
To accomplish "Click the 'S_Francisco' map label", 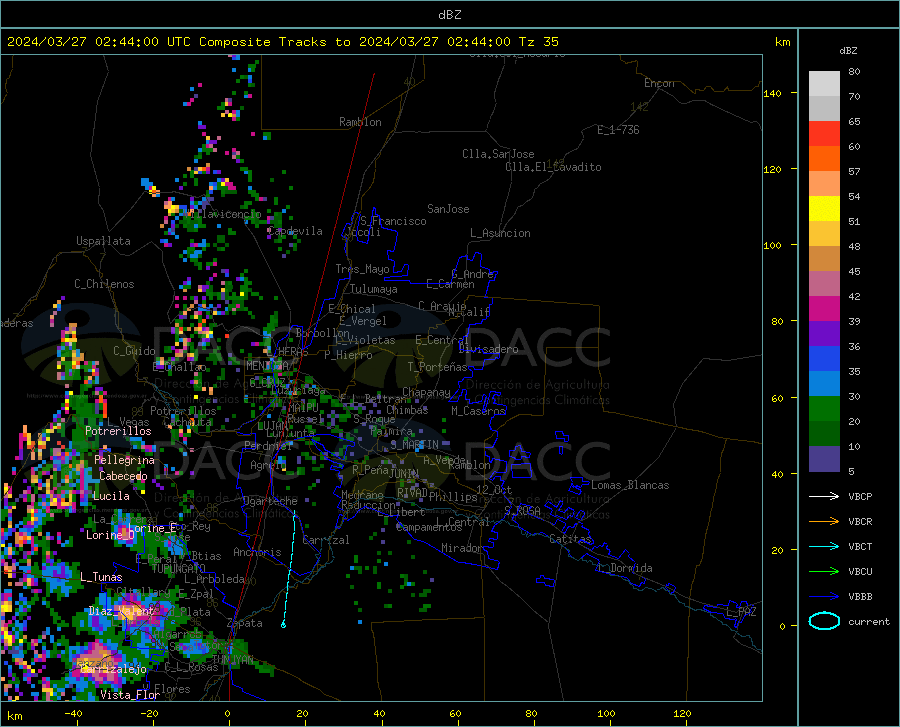I will click(x=393, y=221).
